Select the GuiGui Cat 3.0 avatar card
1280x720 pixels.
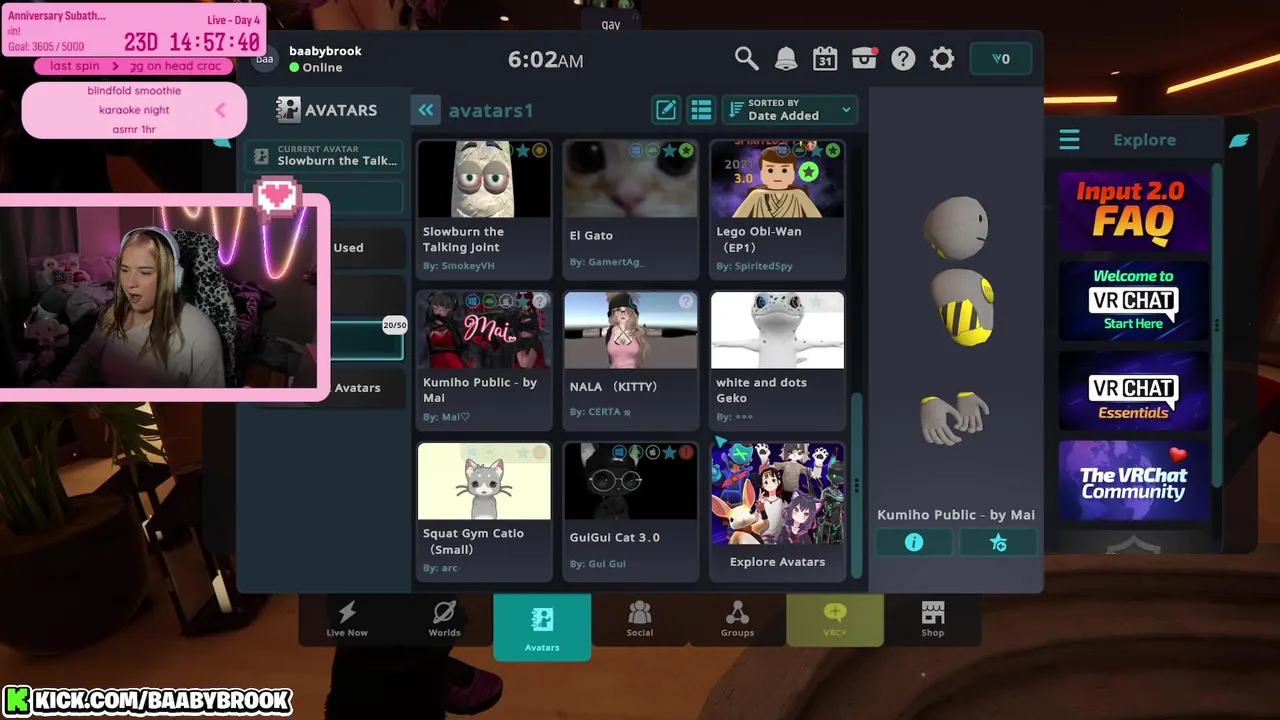[x=631, y=511]
